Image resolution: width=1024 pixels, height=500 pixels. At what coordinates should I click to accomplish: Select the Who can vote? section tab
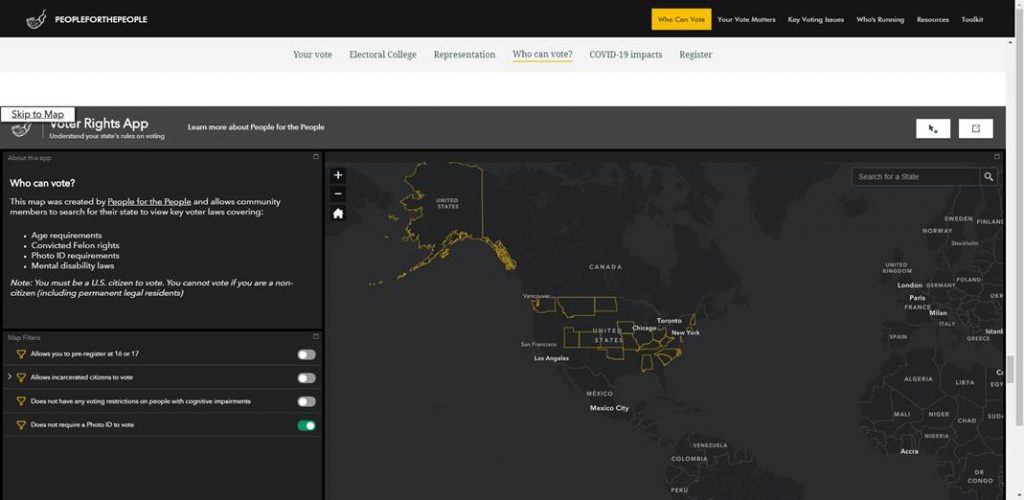pyautogui.click(x=543, y=55)
